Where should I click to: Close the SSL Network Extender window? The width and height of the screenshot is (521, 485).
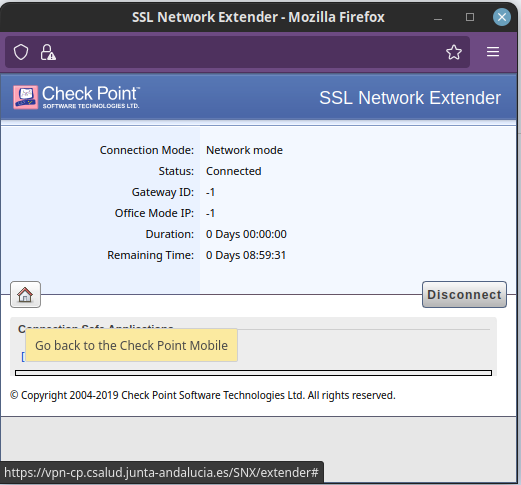pos(502,17)
